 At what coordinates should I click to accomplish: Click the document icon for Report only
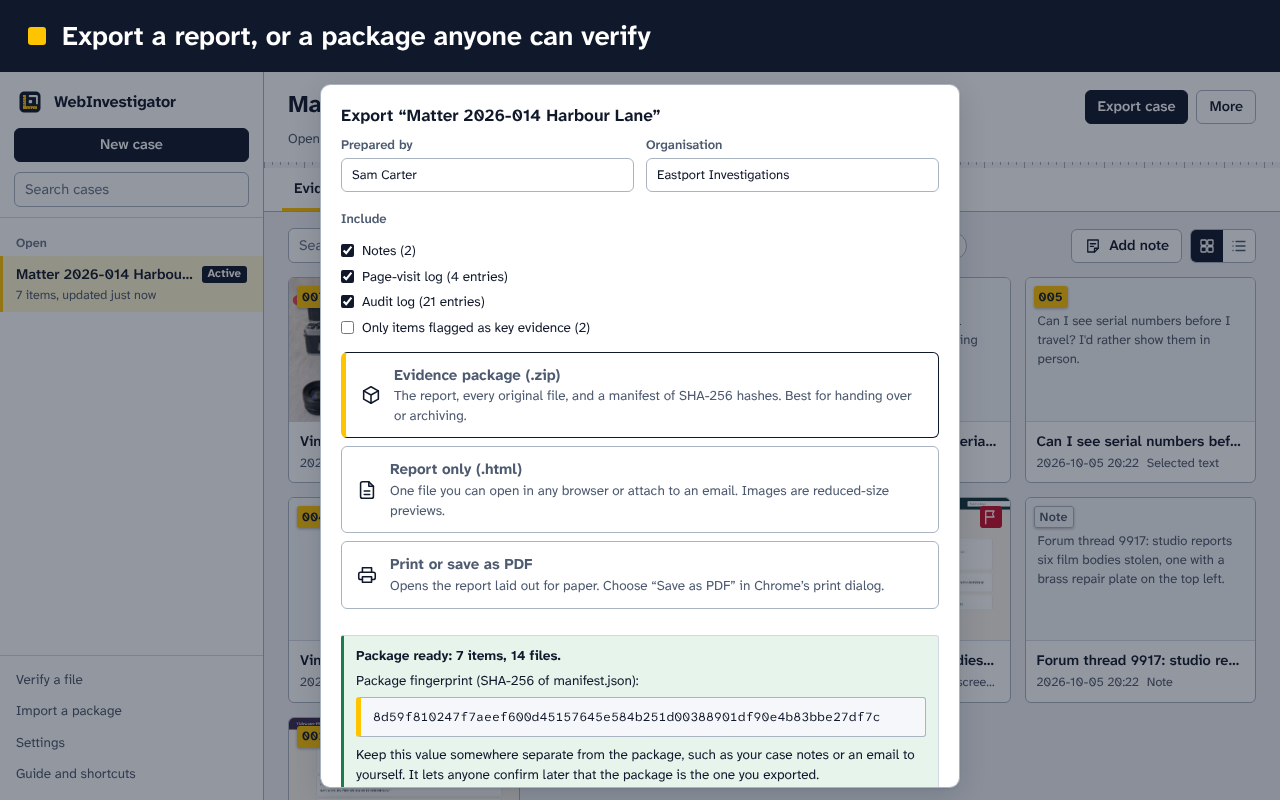pyautogui.click(x=367, y=490)
